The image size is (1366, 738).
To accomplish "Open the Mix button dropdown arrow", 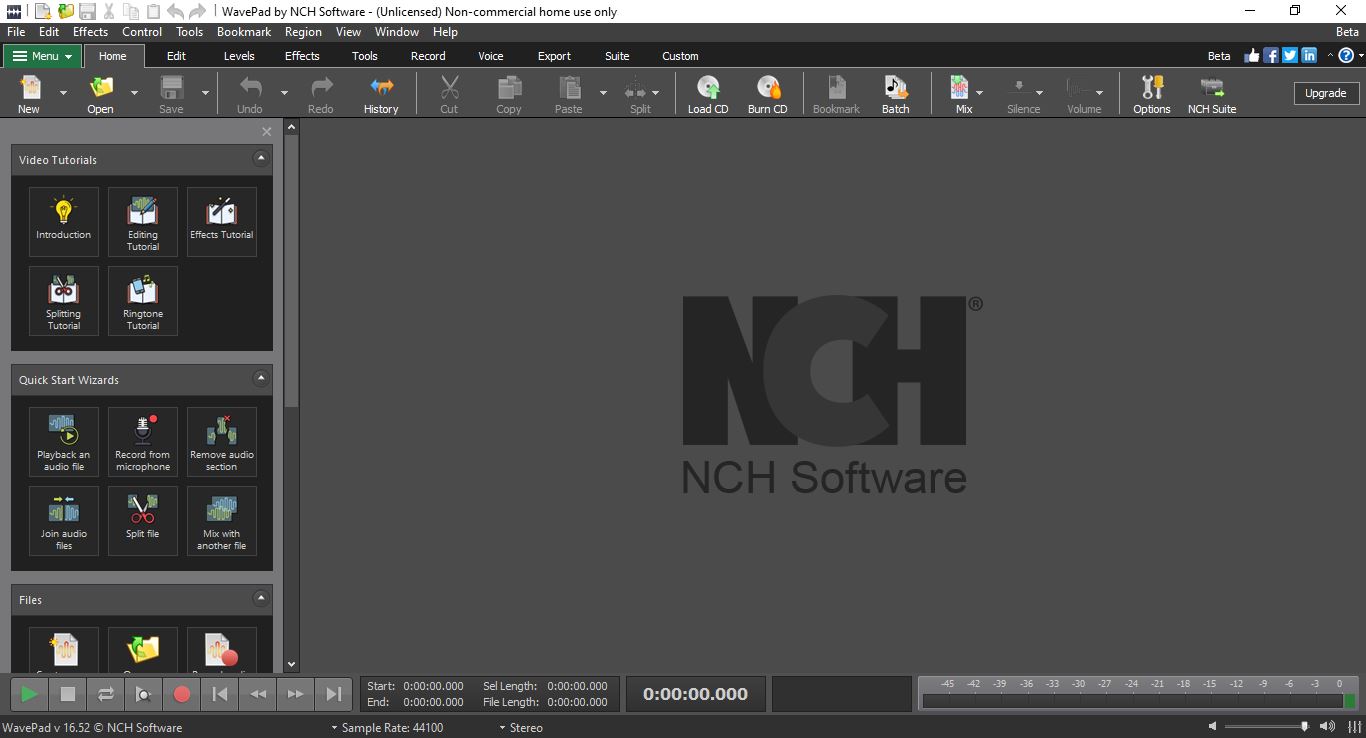I will [980, 93].
